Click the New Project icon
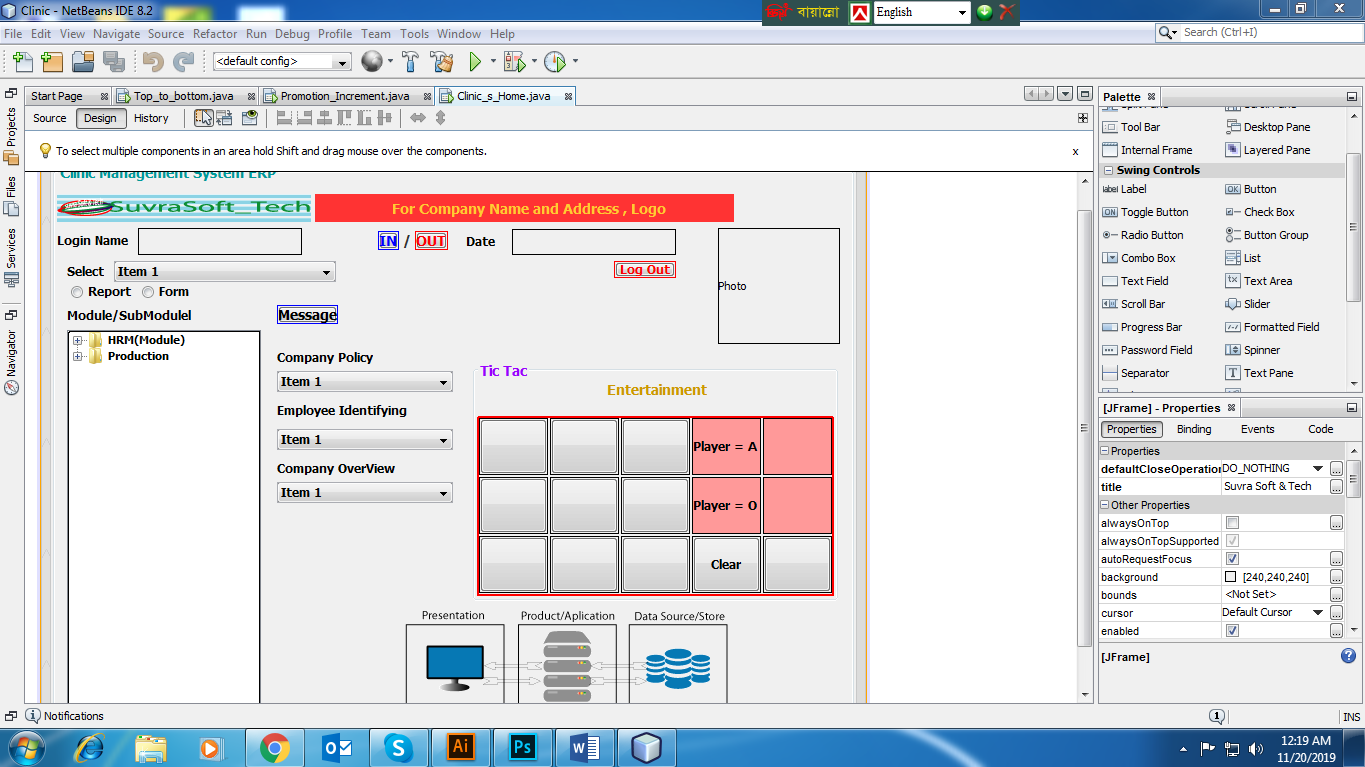 click(52, 62)
